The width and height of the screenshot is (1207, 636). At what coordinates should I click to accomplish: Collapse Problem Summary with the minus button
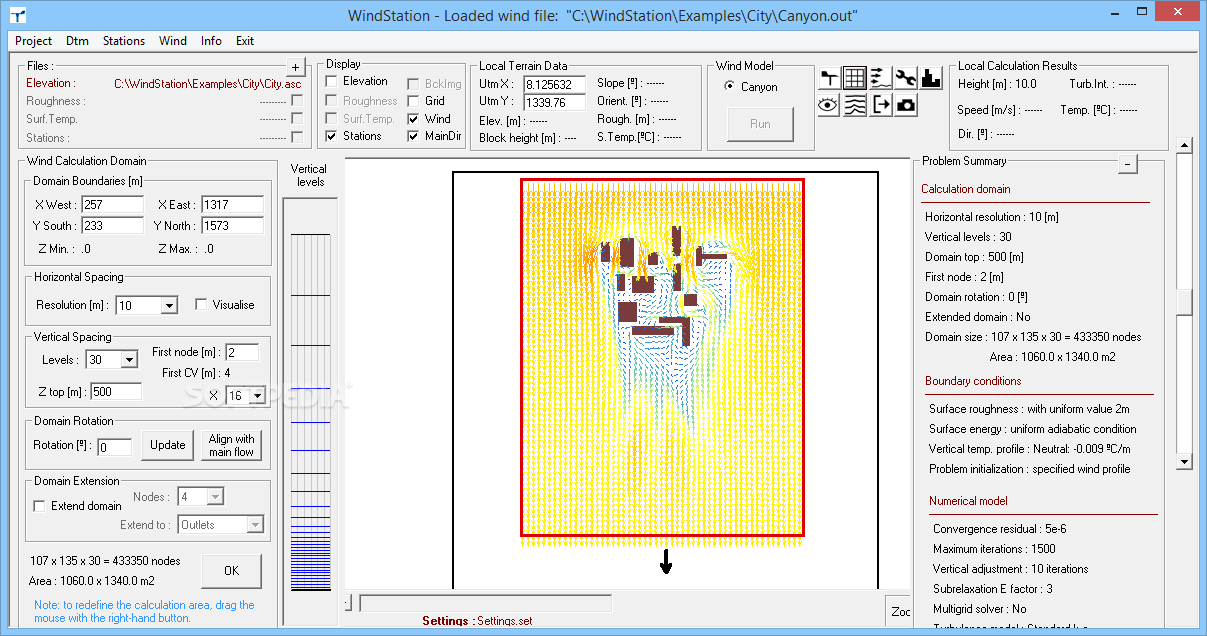(x=1128, y=164)
